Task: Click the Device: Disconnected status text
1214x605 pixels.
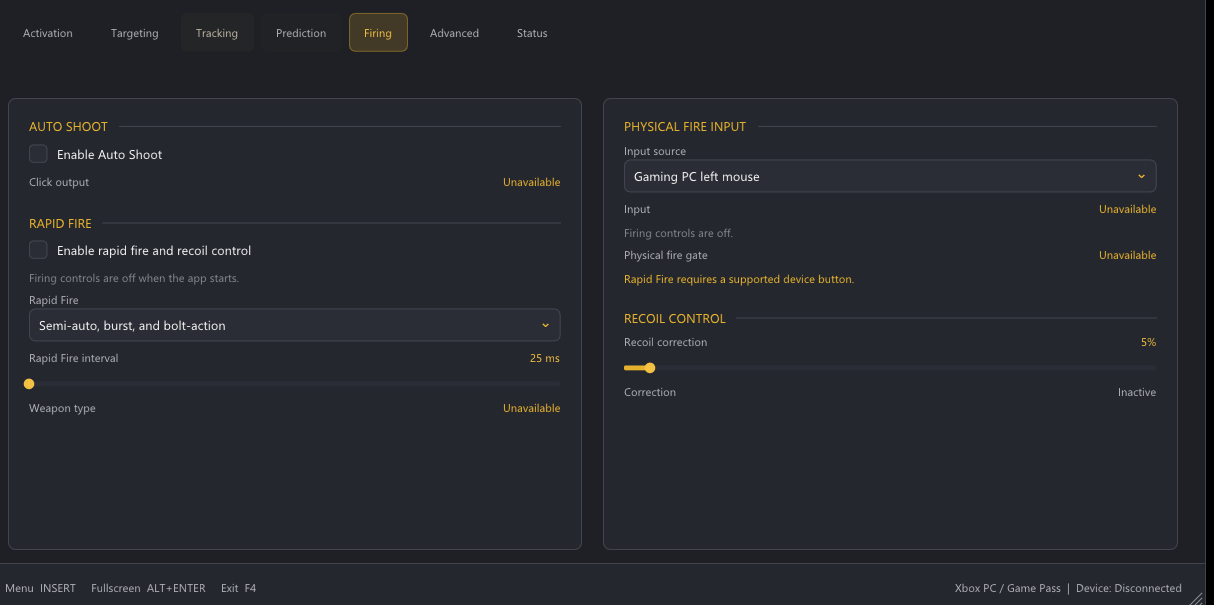Action: tap(1129, 588)
